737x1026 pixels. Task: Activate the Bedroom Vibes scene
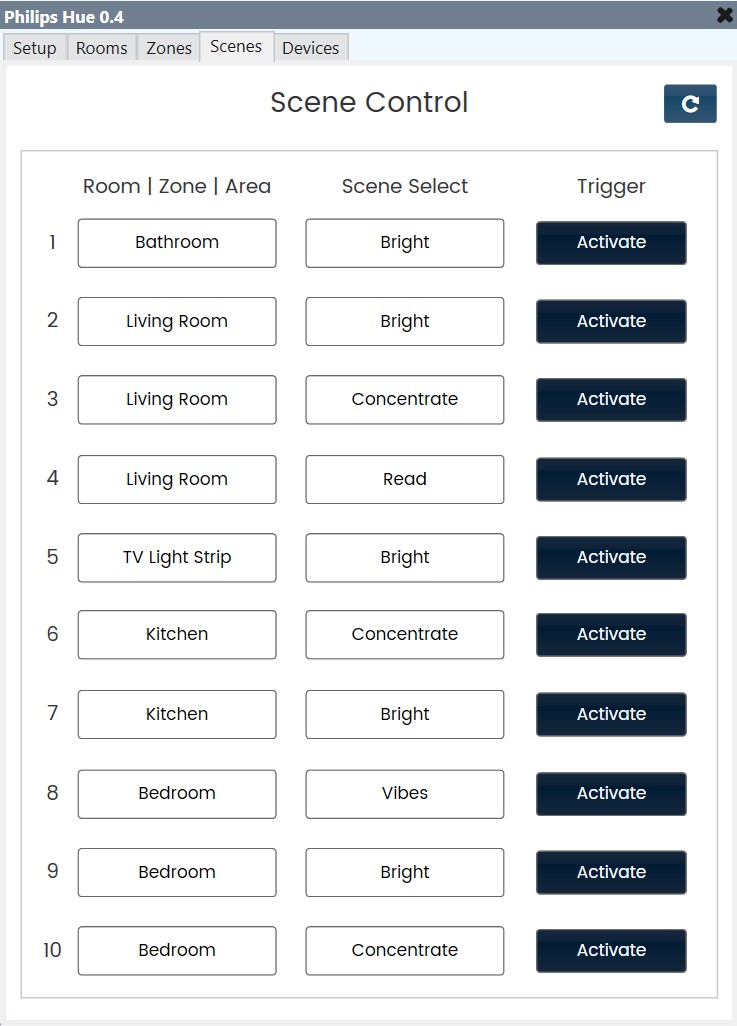pos(610,793)
